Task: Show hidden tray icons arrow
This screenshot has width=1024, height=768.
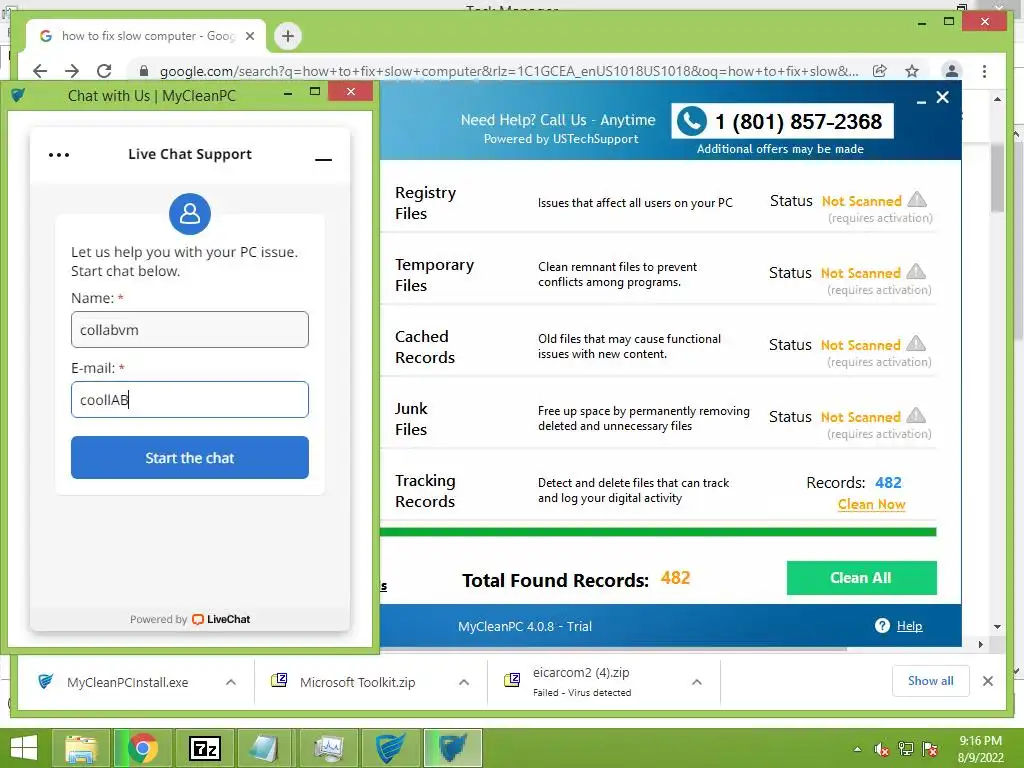Action: [x=857, y=749]
